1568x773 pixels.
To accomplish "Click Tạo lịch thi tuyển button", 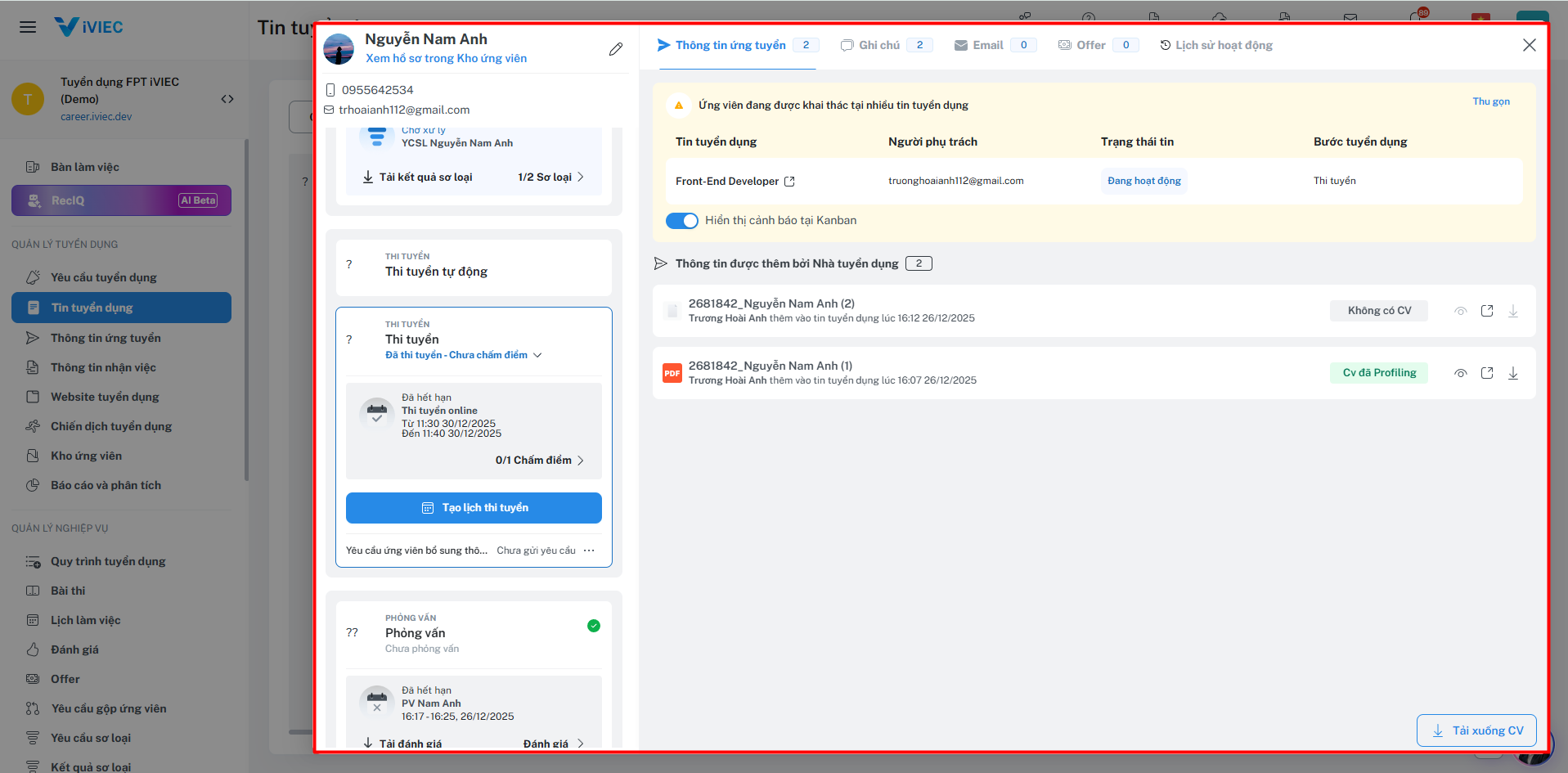I will pyautogui.click(x=474, y=508).
